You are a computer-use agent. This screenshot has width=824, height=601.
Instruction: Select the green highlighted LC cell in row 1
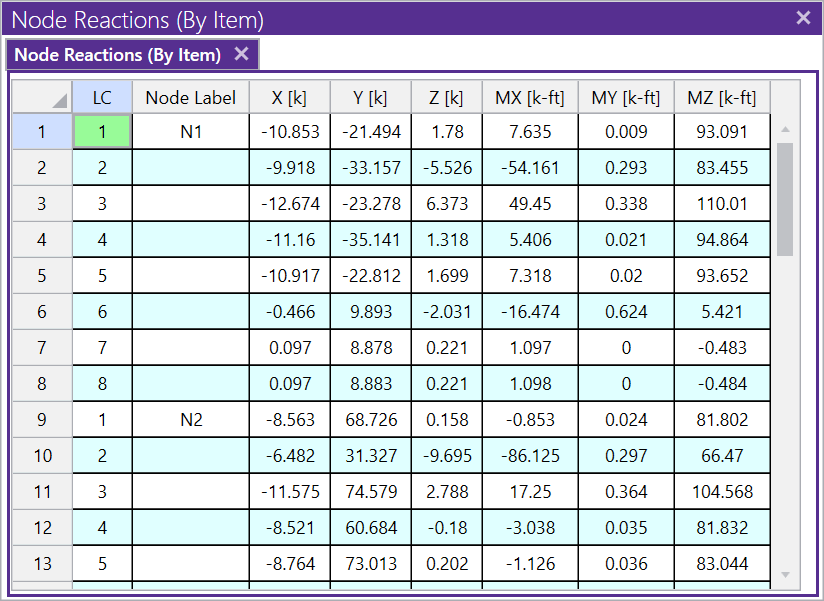102,132
